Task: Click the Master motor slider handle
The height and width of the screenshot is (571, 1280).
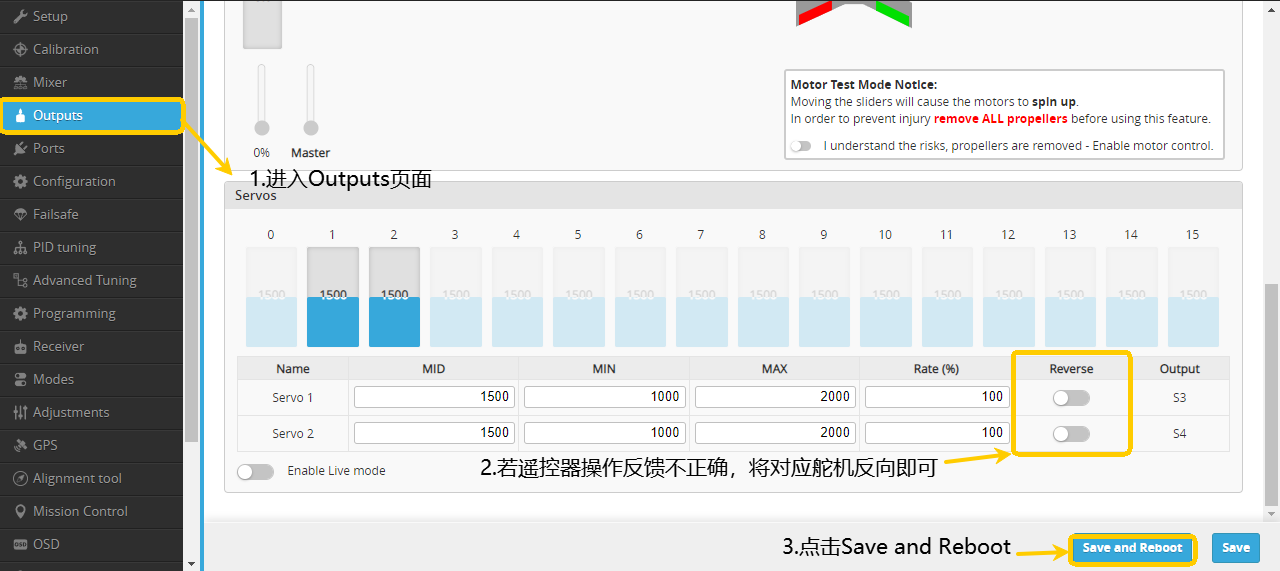Action: 311,128
